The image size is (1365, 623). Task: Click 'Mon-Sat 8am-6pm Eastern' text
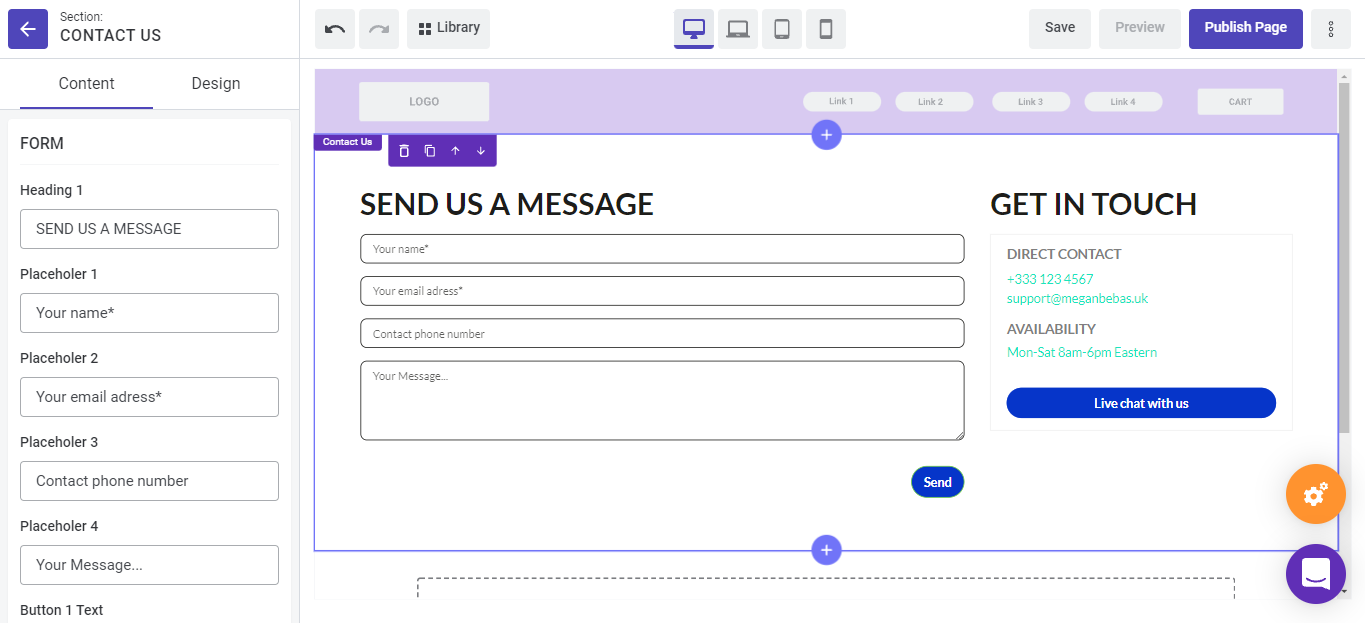coord(1082,352)
